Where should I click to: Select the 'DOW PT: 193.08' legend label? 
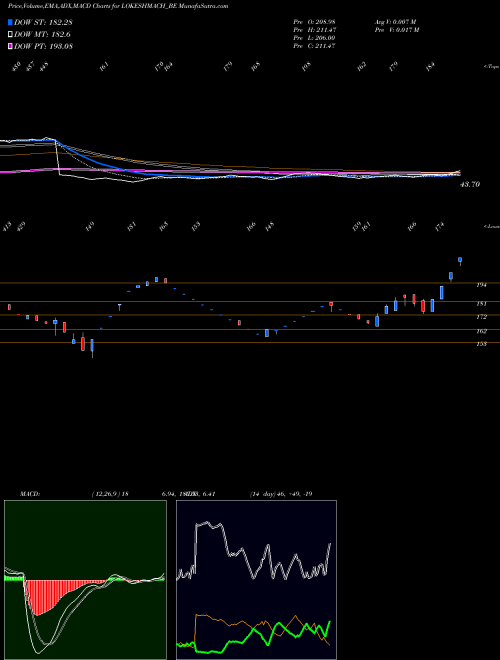43,47
